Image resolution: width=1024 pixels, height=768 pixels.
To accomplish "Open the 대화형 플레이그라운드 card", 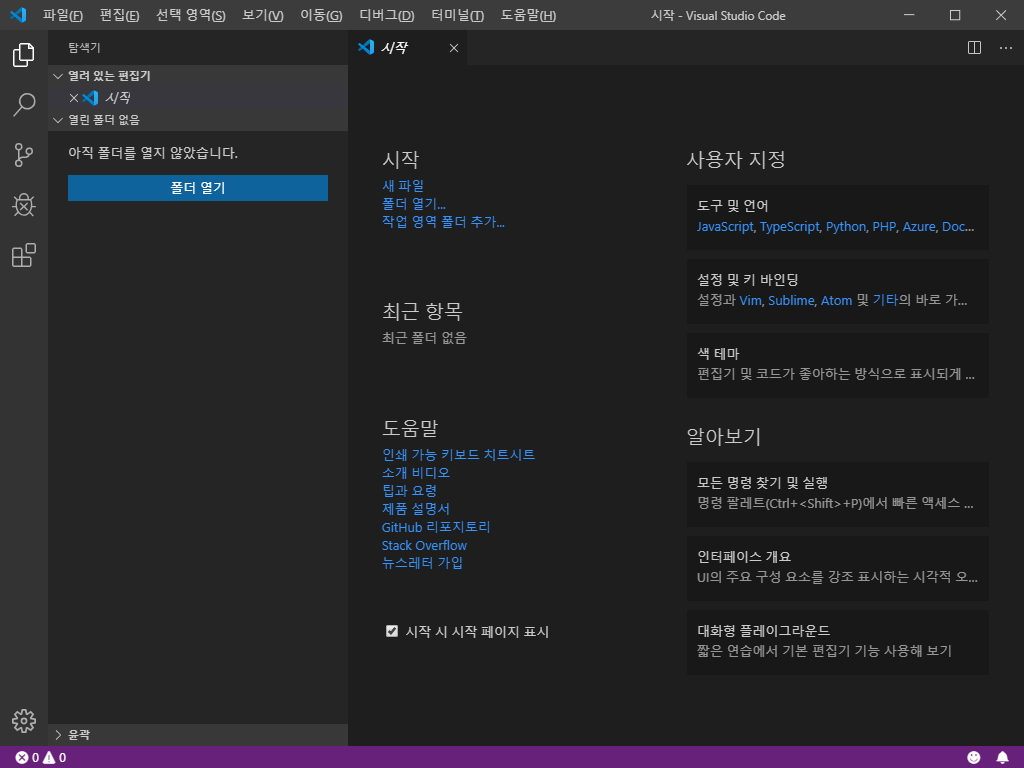I will click(x=837, y=642).
